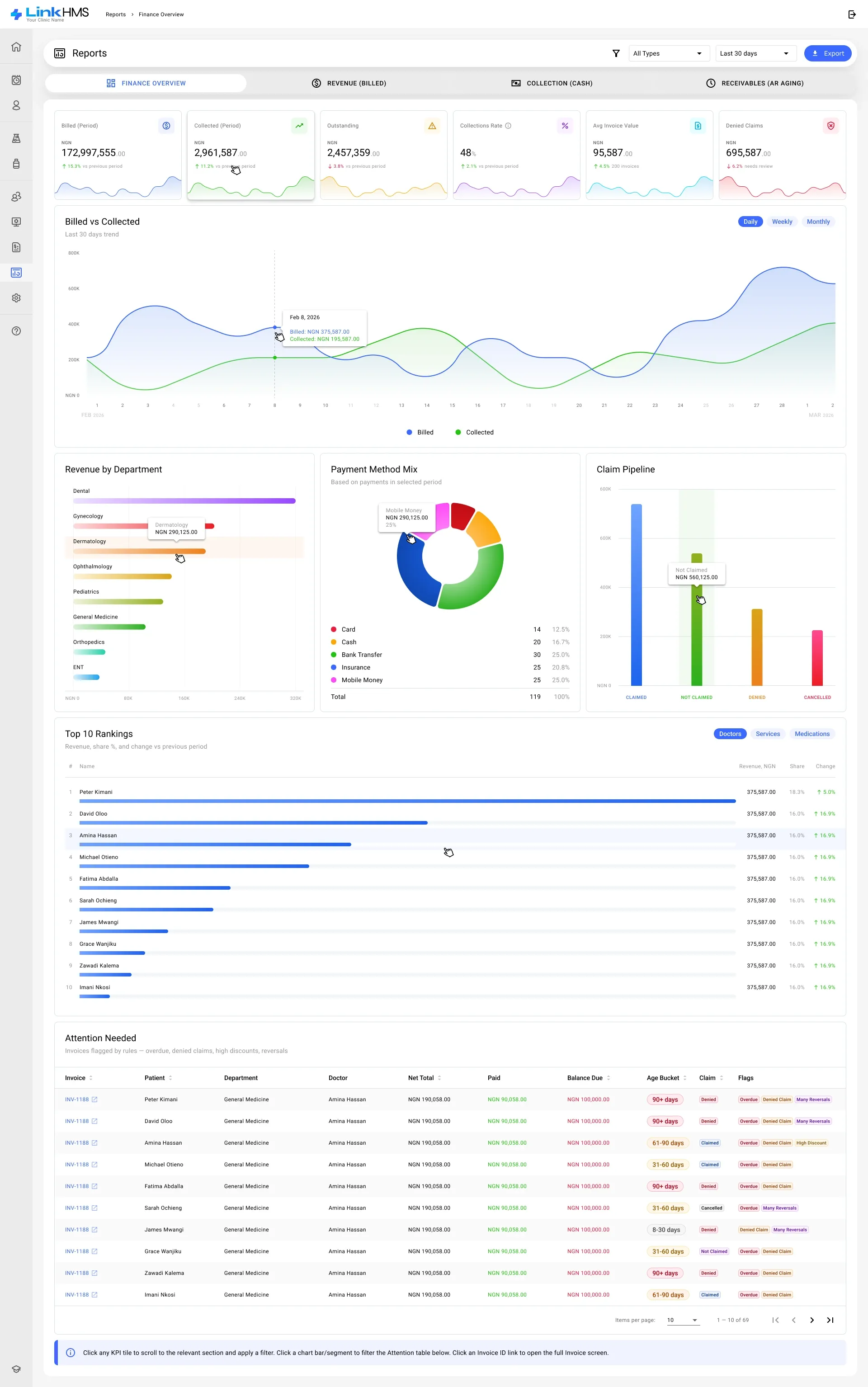Toggle the Collected series in the chart legend
The height and width of the screenshot is (1387, 868).
click(474, 432)
